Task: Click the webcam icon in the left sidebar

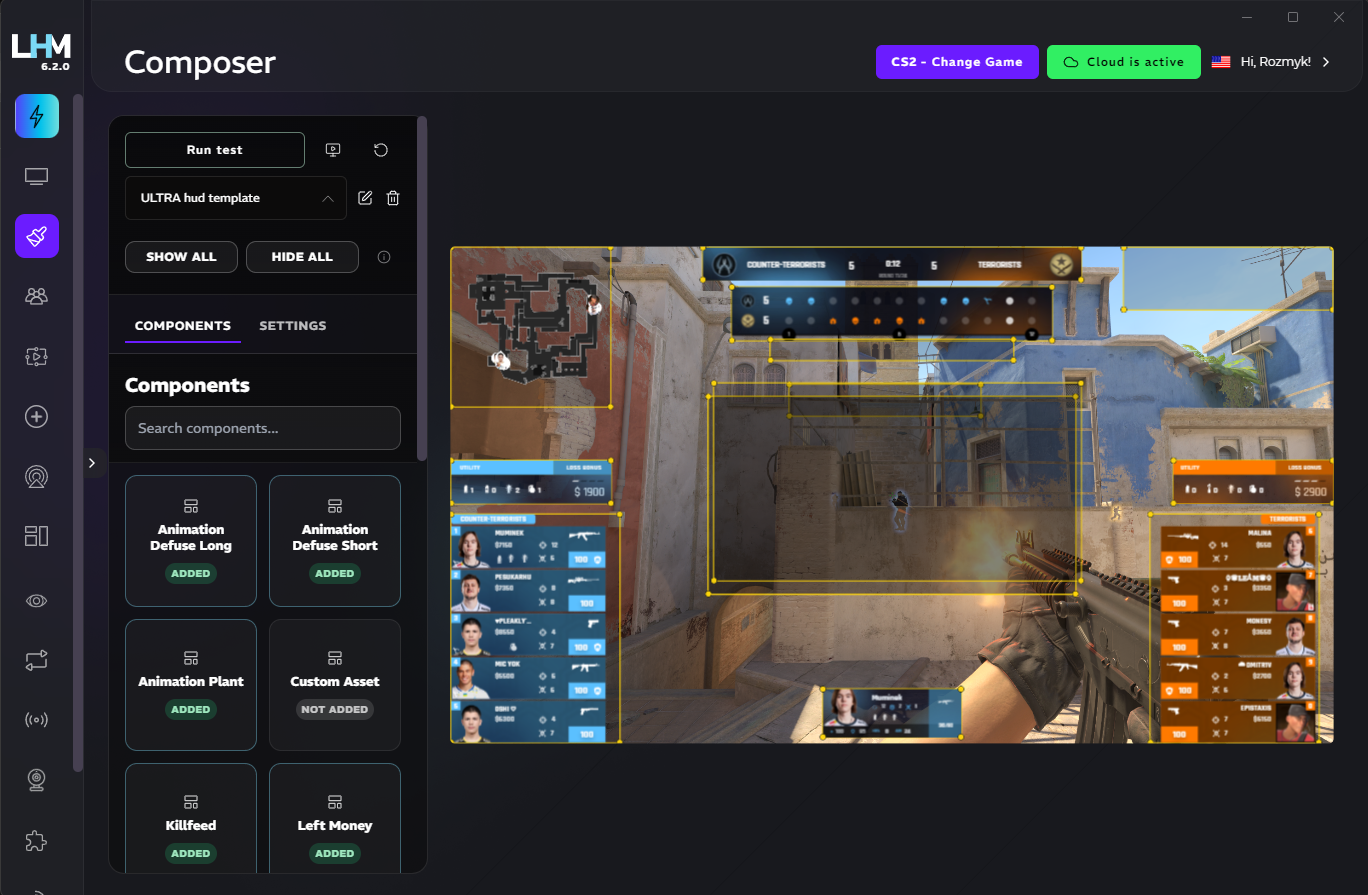Action: (36, 780)
